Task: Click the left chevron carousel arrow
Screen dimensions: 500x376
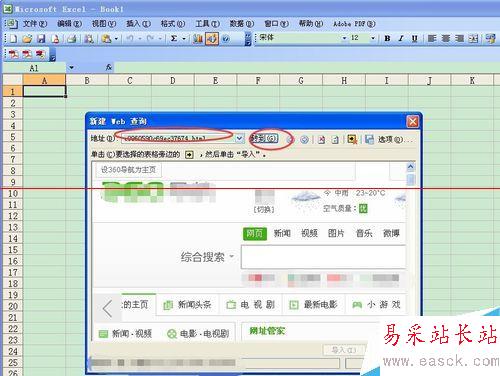Action: point(107,308)
